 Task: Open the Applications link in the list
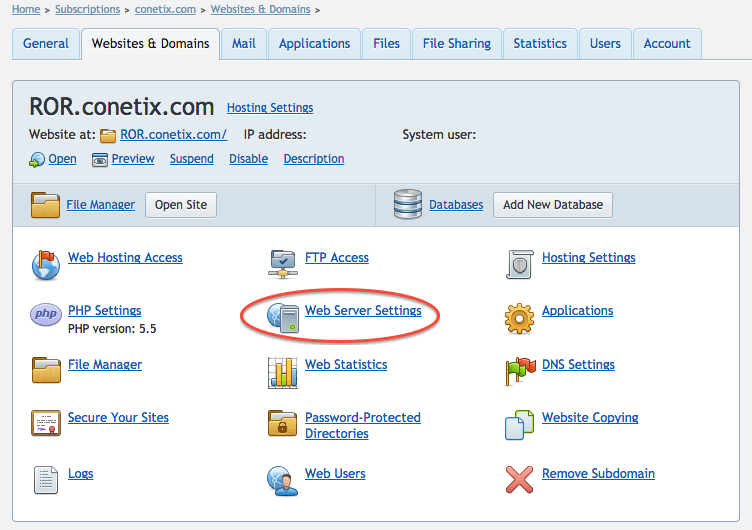click(577, 311)
